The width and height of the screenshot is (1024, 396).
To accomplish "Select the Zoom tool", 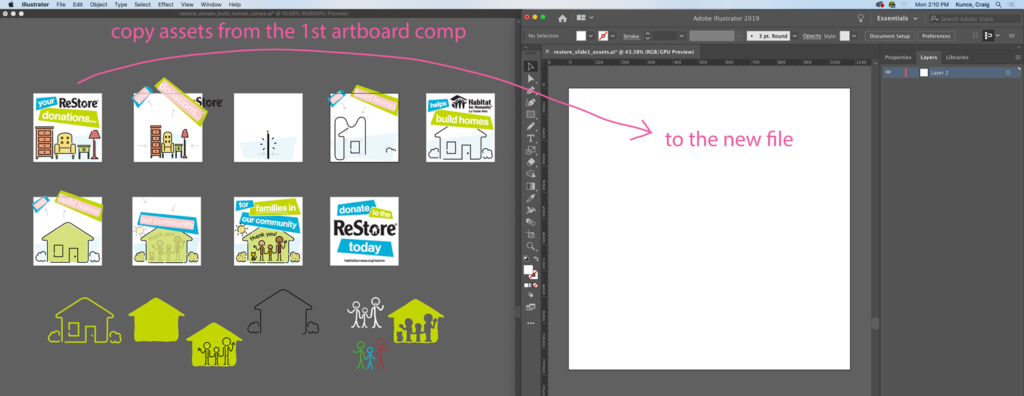I will [x=531, y=246].
